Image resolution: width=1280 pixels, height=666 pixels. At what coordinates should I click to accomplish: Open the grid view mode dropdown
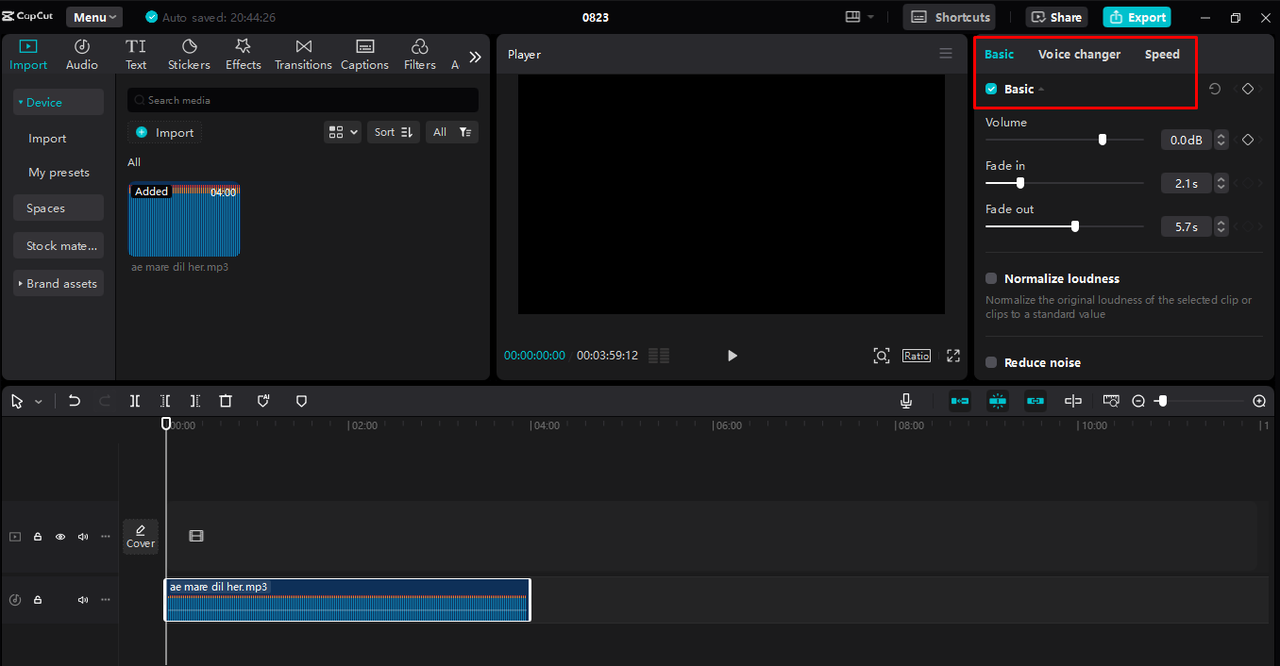point(342,132)
